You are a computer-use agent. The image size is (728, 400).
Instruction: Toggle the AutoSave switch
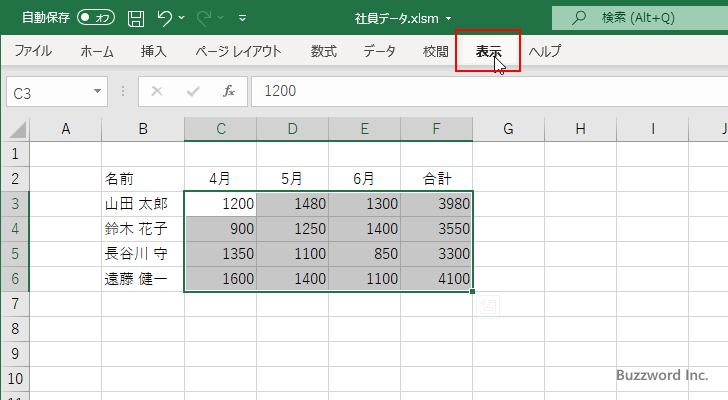pyautogui.click(x=96, y=18)
